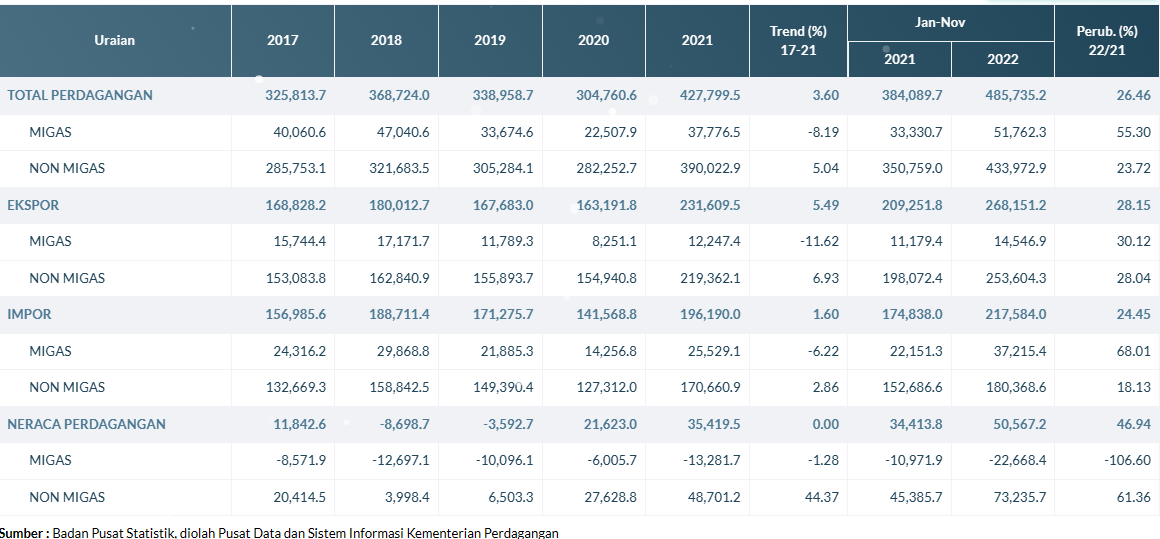The image size is (1160, 539).
Task: Click the NERACA PERDAGANGAN row label
Action: 86,424
